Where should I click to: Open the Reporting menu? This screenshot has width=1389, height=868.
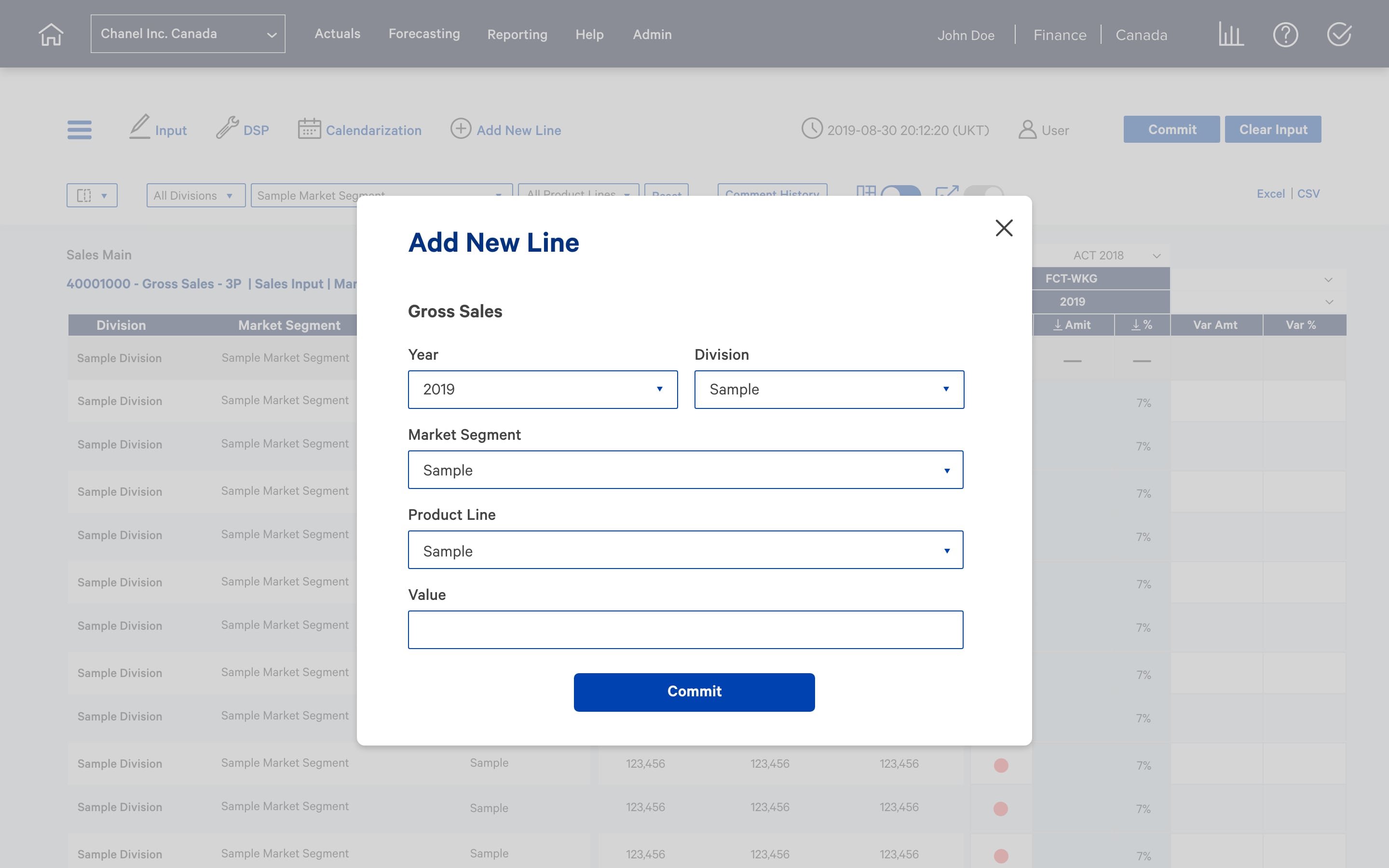(x=517, y=34)
